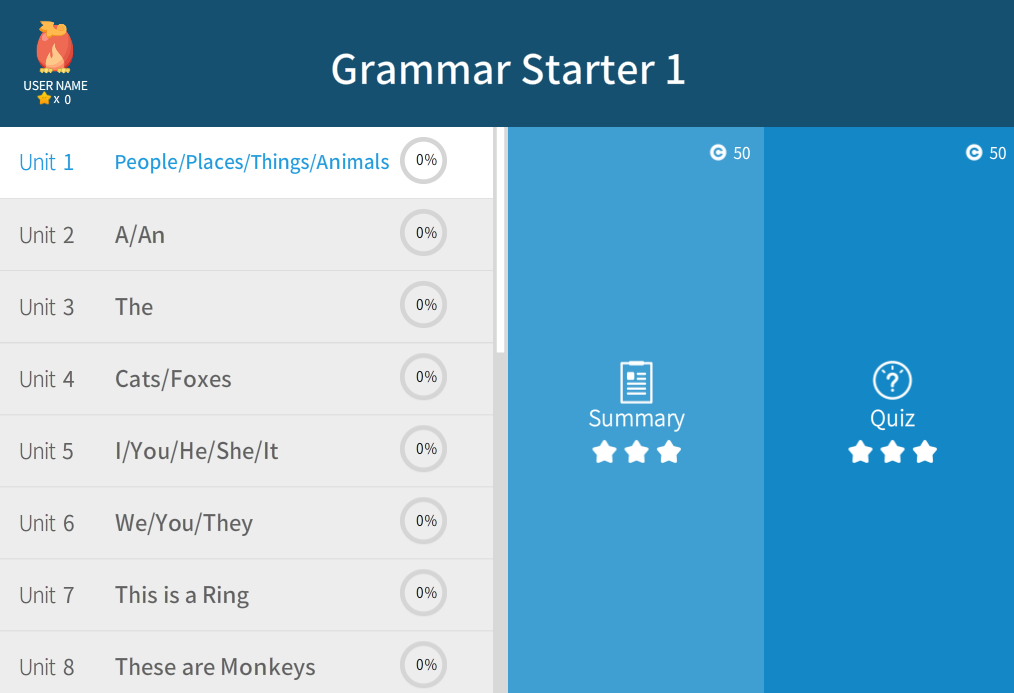
Task: Click the middle star under Summary
Action: click(x=636, y=452)
